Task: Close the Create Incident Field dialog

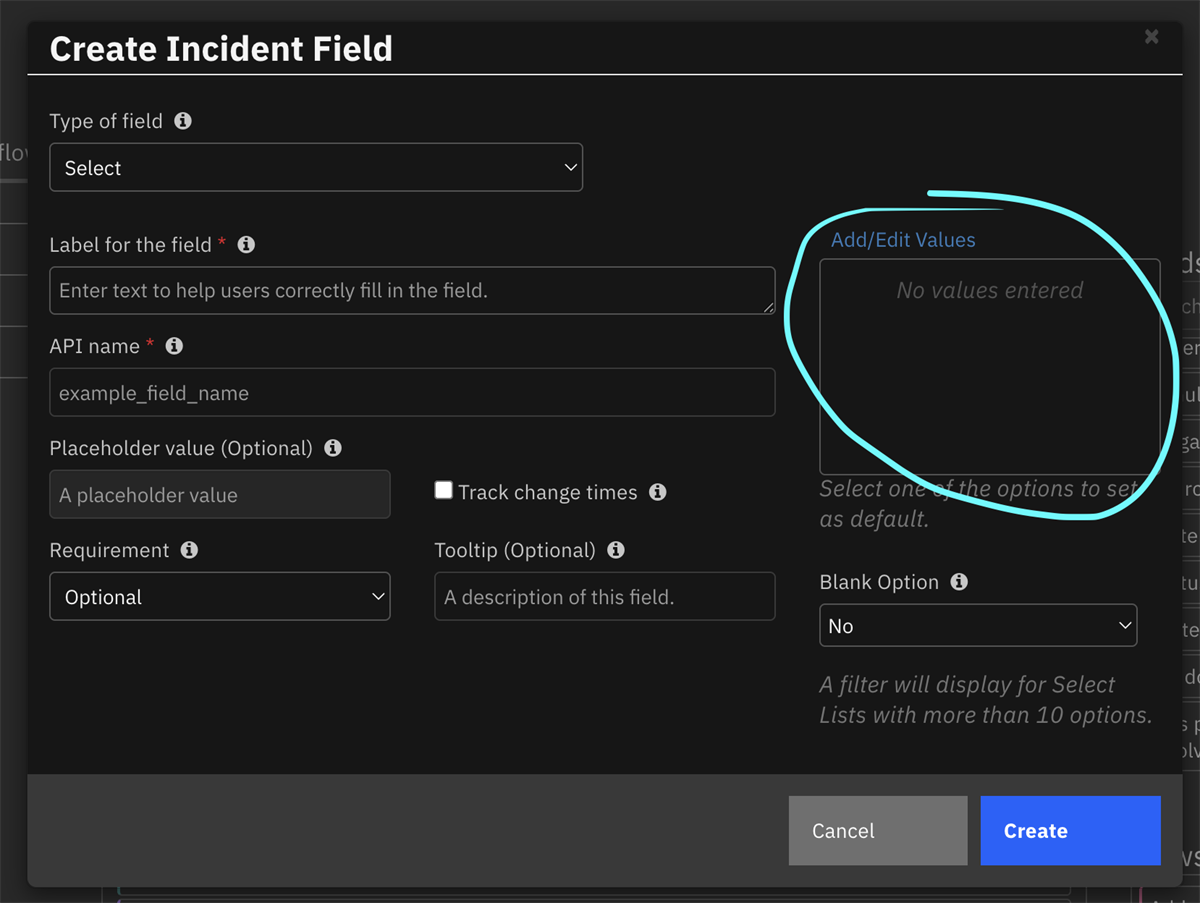Action: 1151,37
